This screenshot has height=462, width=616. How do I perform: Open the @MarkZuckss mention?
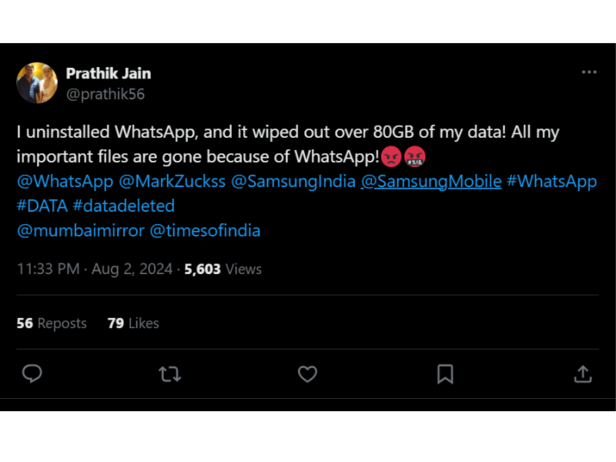click(172, 181)
